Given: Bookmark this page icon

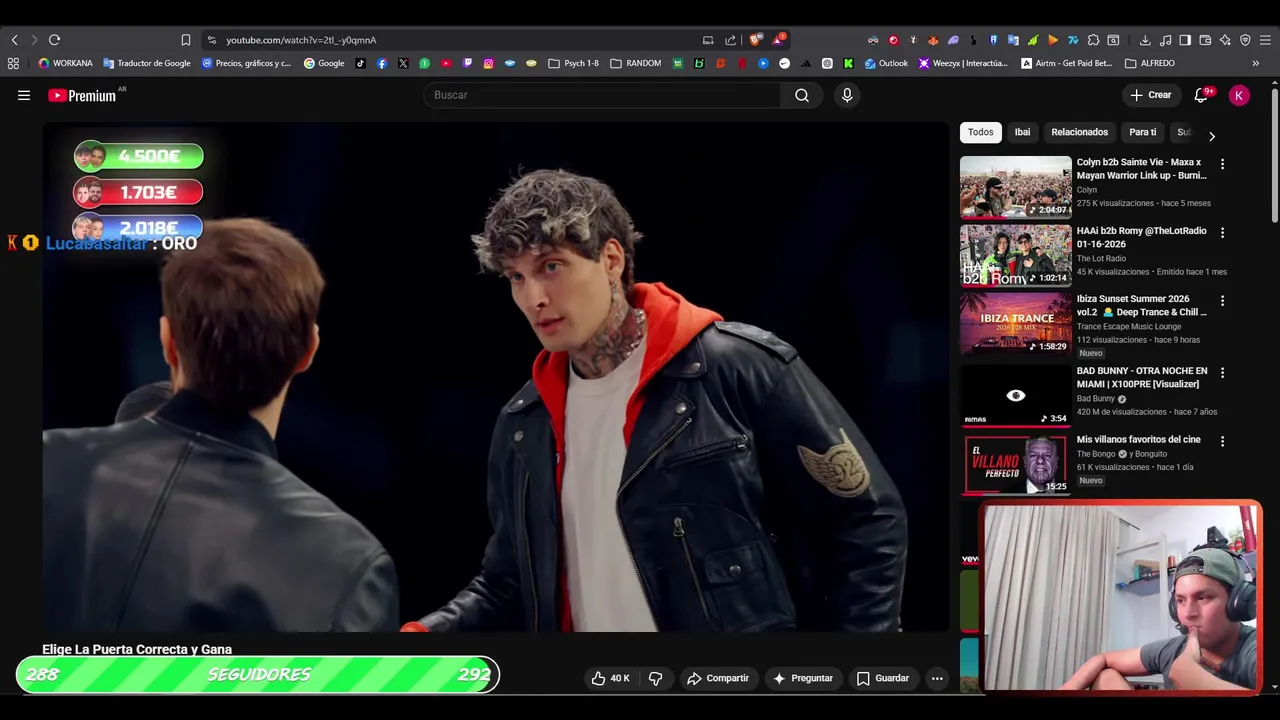Looking at the screenshot, I should tap(186, 40).
